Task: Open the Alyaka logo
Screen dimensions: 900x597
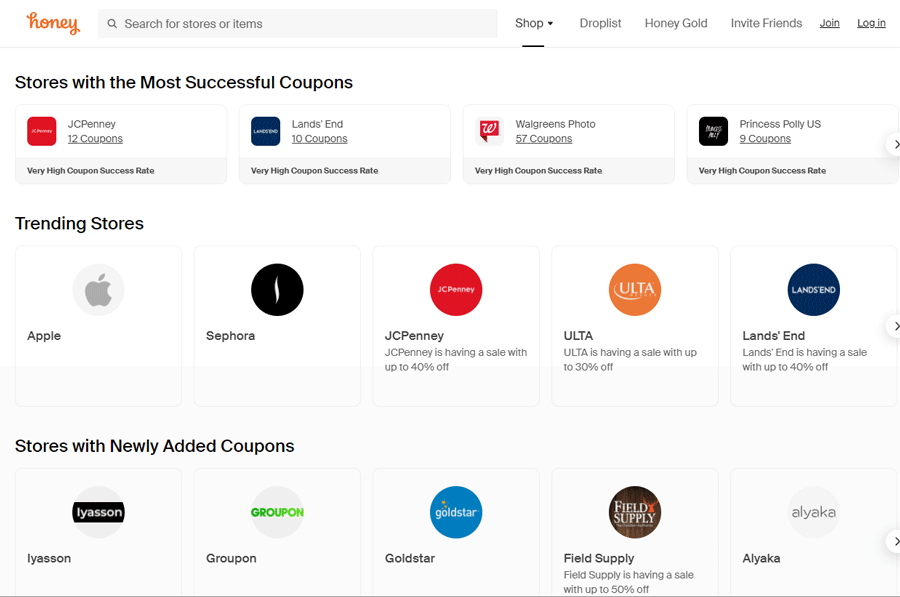Action: [x=814, y=512]
